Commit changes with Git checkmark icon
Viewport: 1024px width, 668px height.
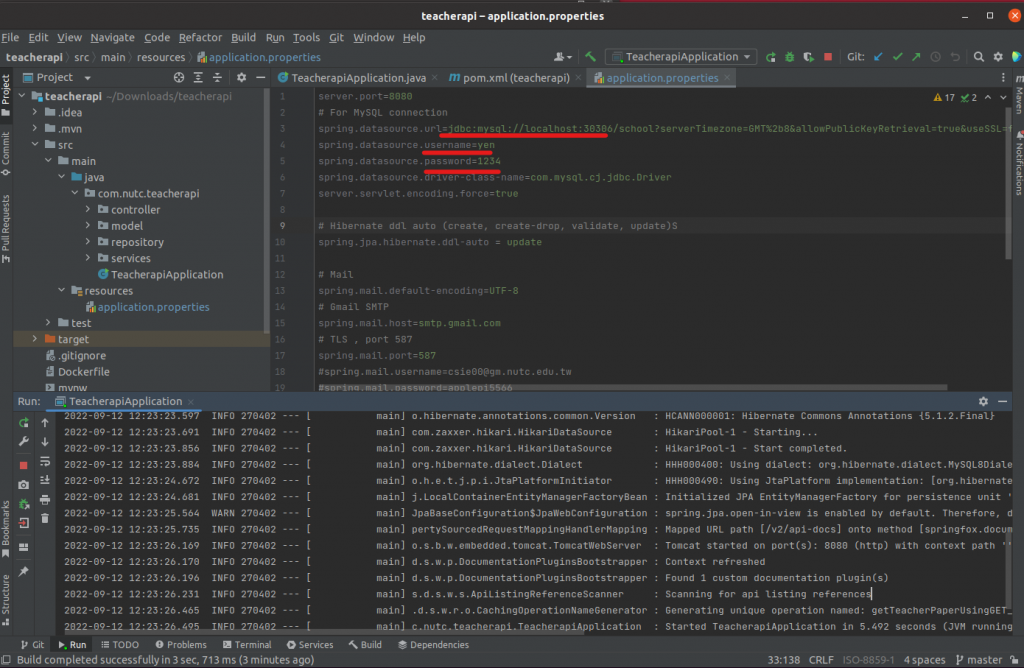(x=897, y=57)
